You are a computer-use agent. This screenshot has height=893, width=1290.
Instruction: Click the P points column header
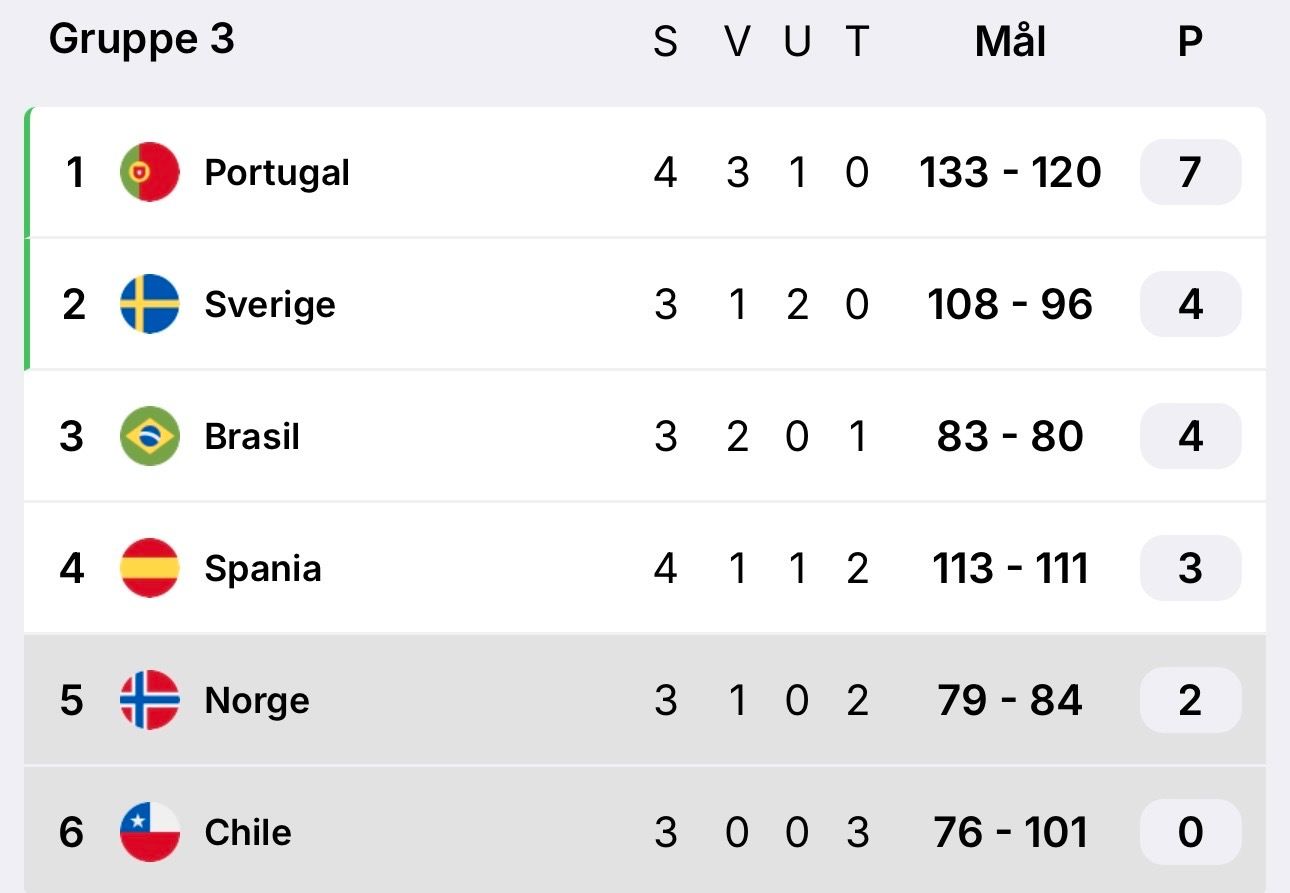(1190, 42)
